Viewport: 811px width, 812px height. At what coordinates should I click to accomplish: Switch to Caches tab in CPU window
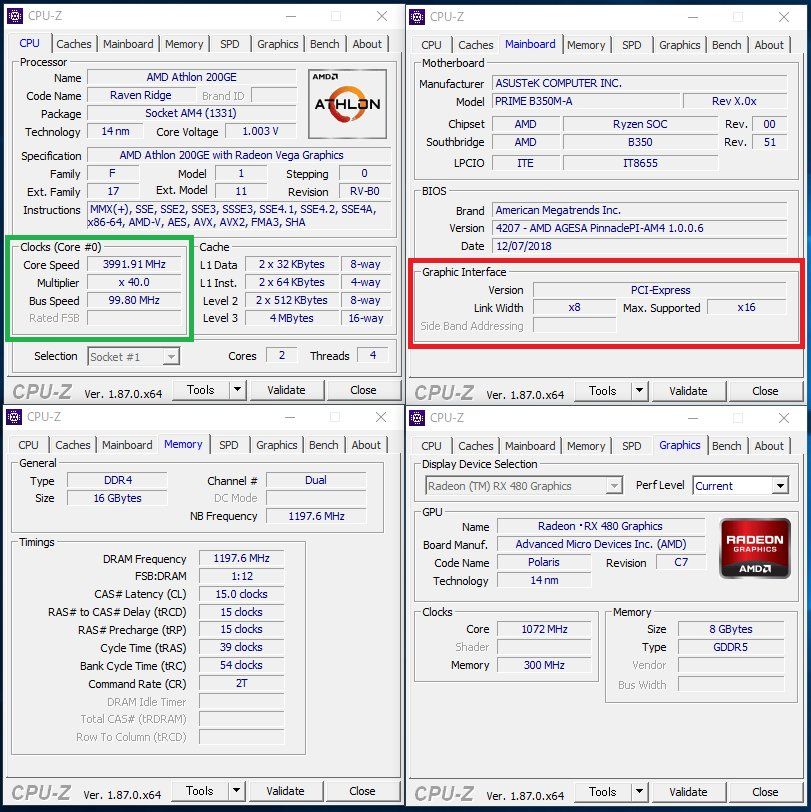coord(74,44)
